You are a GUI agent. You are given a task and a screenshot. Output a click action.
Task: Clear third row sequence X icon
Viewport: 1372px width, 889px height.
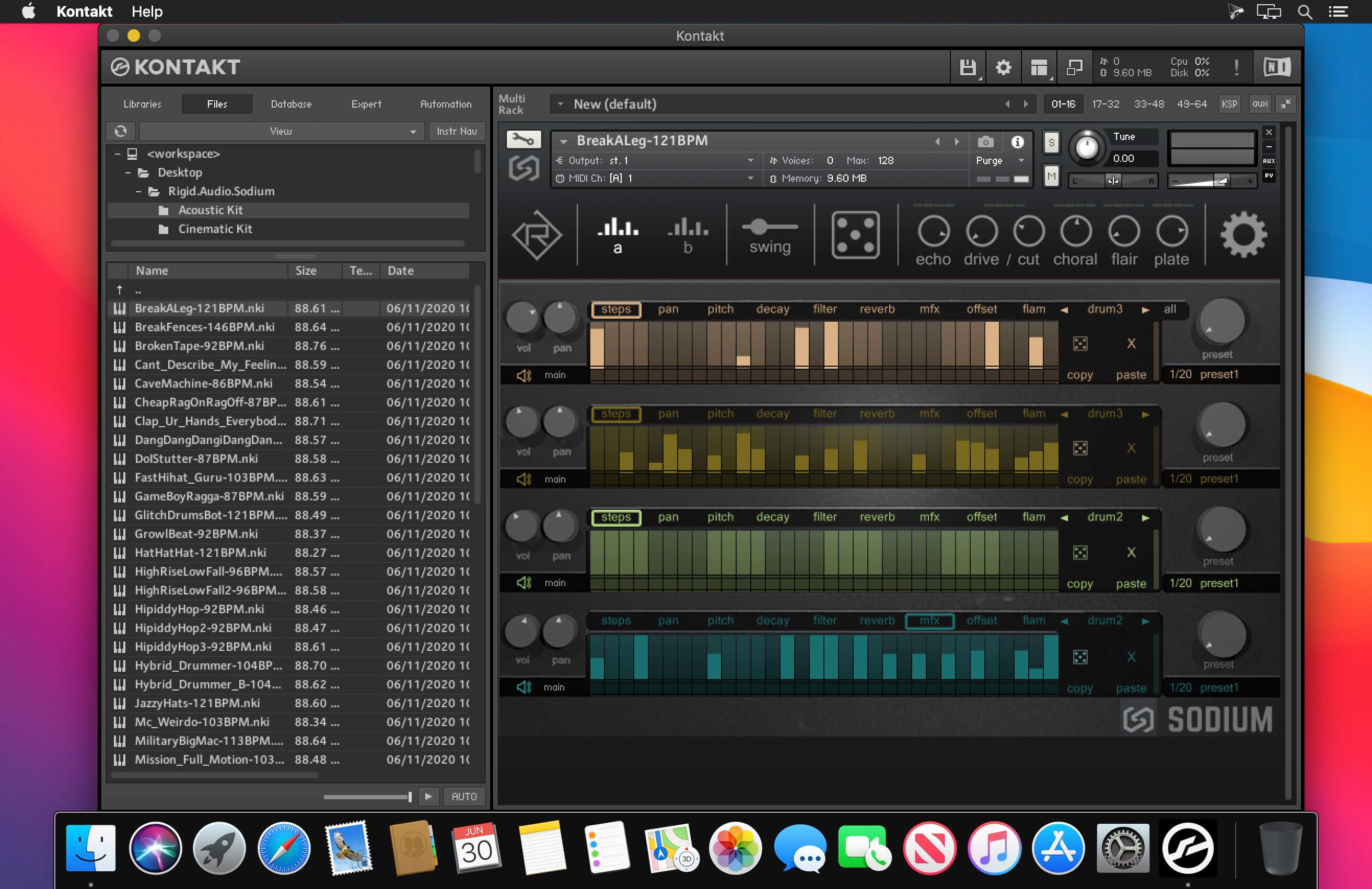pos(1131,553)
